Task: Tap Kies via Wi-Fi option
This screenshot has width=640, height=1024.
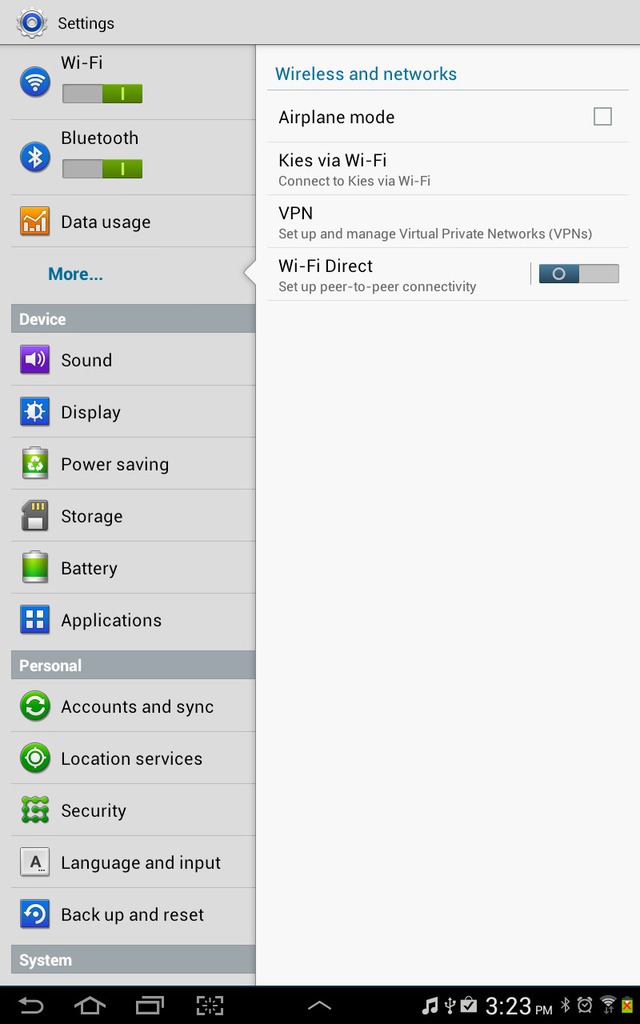Action: (447, 168)
